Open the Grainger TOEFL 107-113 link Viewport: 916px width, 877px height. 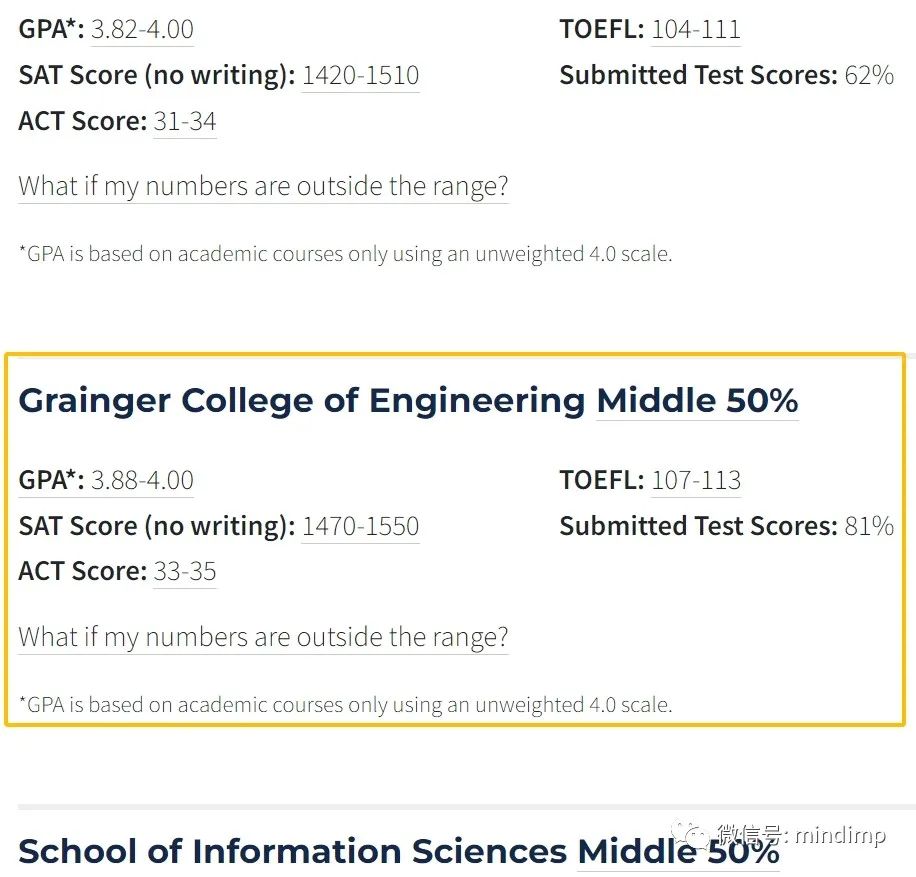point(696,480)
